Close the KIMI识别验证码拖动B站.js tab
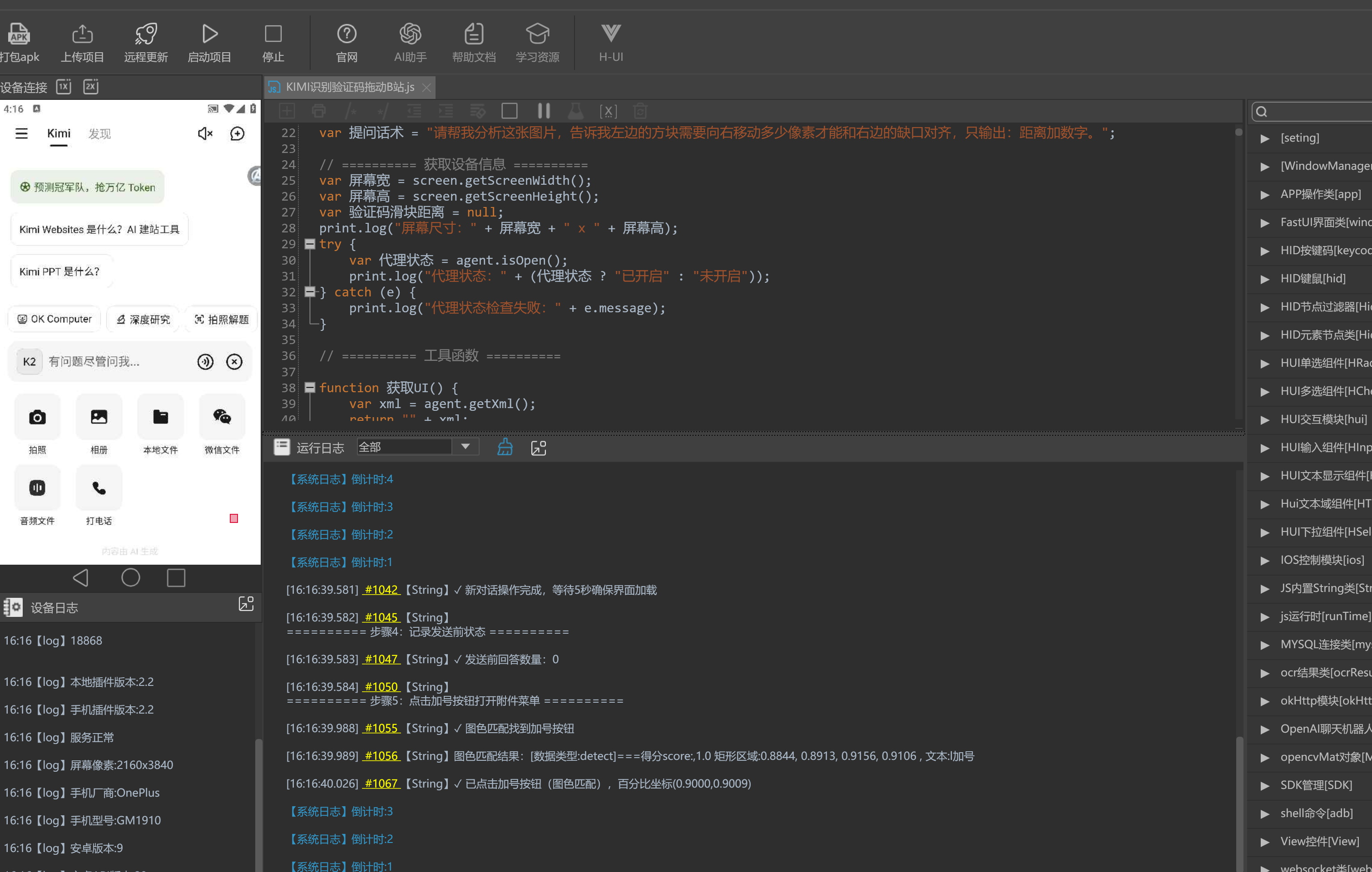 [426, 88]
